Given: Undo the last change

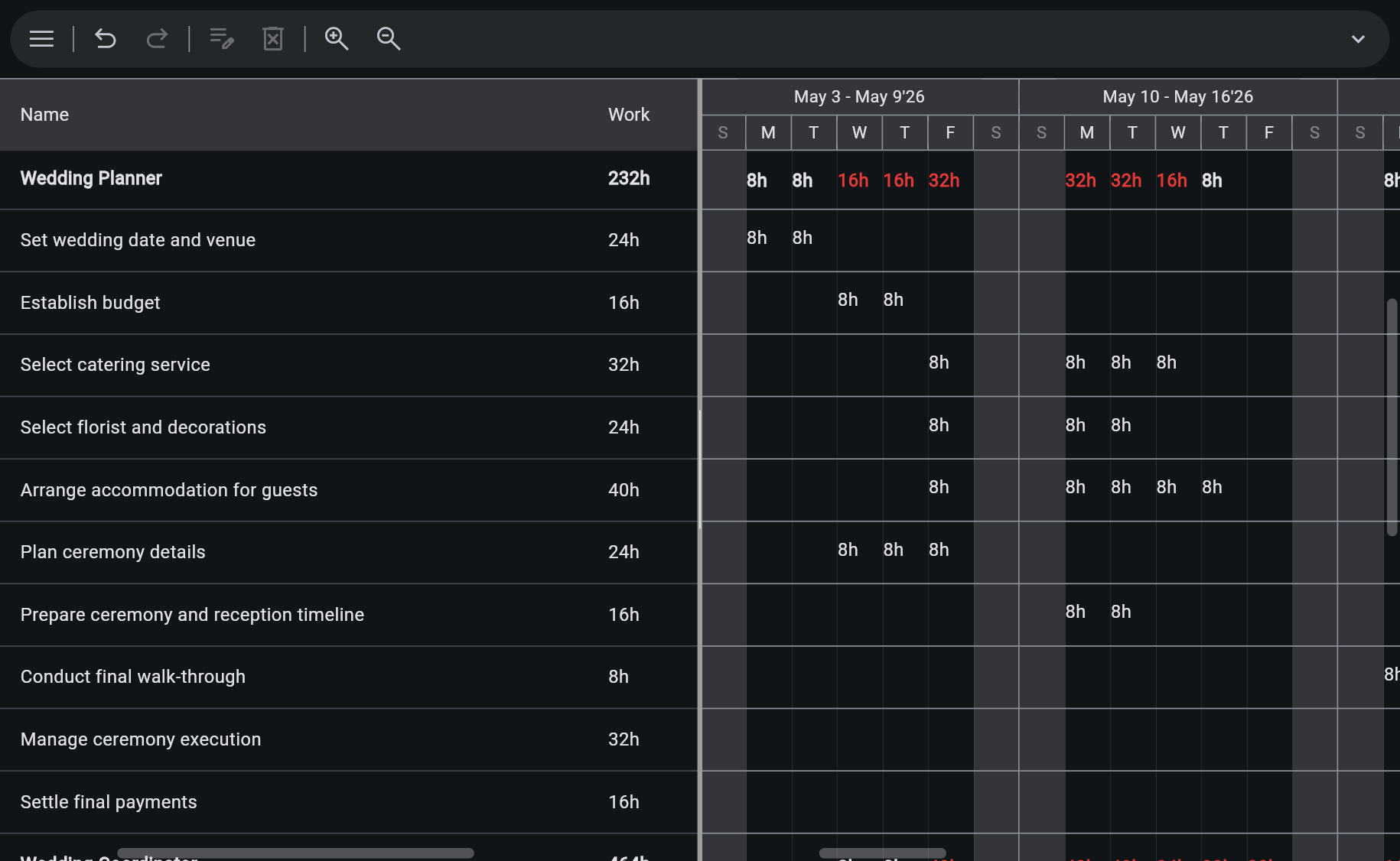Looking at the screenshot, I should (x=105, y=38).
